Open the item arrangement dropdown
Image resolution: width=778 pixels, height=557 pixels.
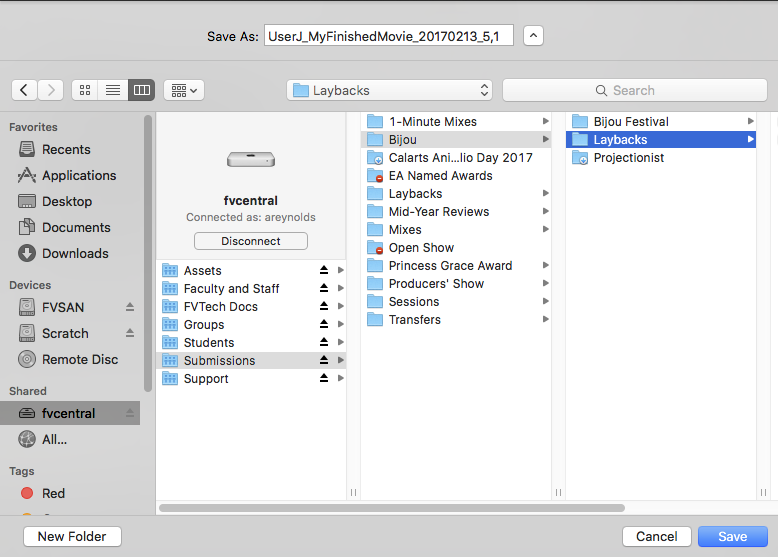click(x=184, y=90)
